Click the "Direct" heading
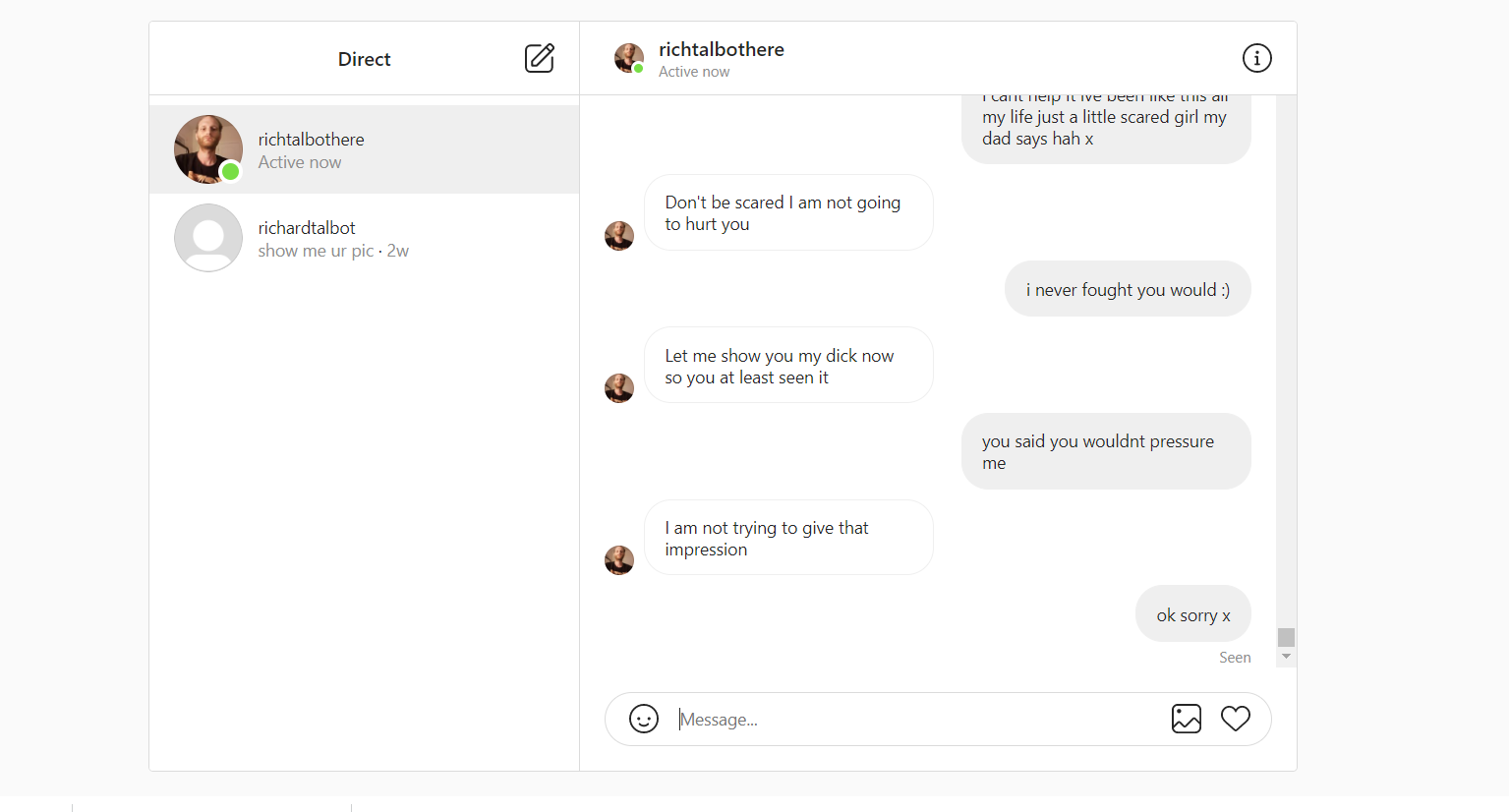Screen dimensions: 1509x812 [x=364, y=59]
